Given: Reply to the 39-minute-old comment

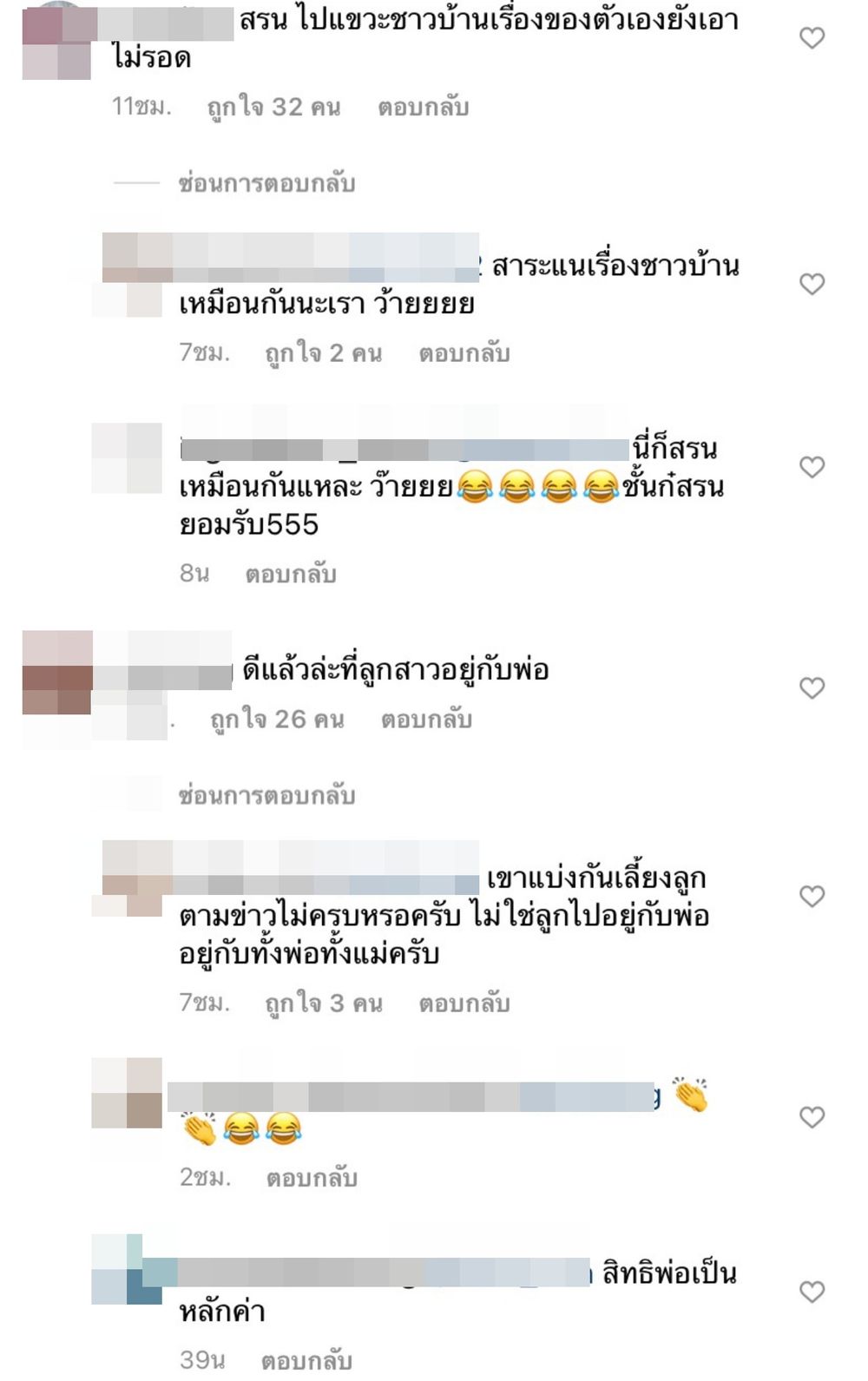Looking at the screenshot, I should click(306, 1359).
